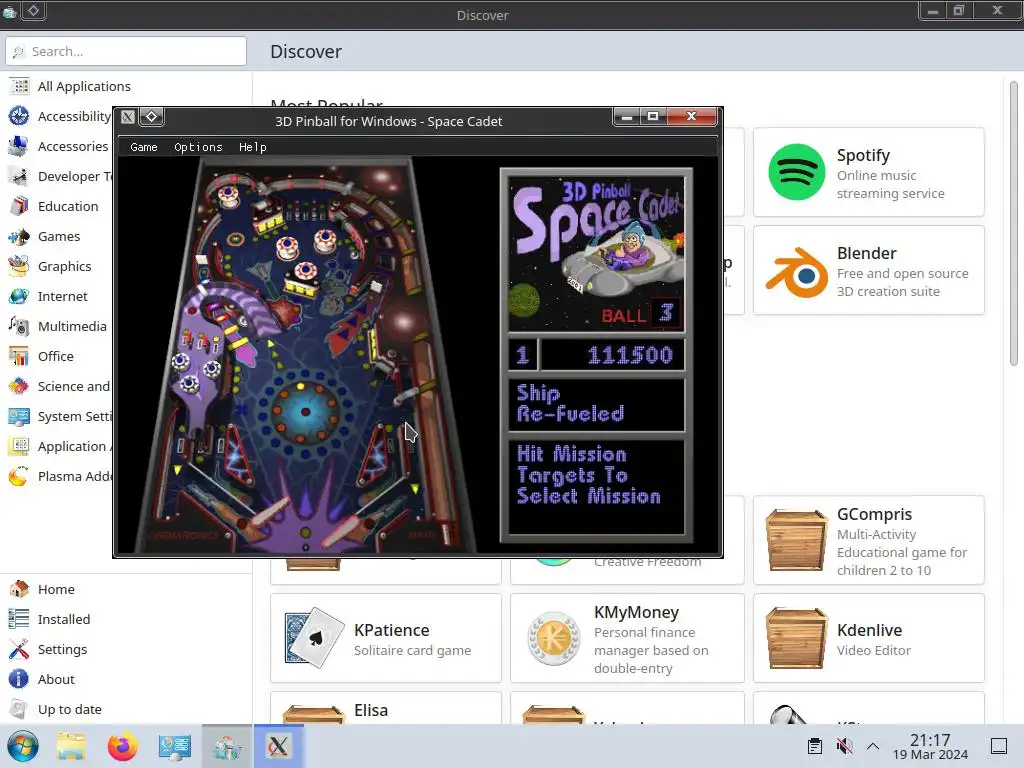Open the Games category icon
The height and width of the screenshot is (768, 1024).
[x=19, y=236]
